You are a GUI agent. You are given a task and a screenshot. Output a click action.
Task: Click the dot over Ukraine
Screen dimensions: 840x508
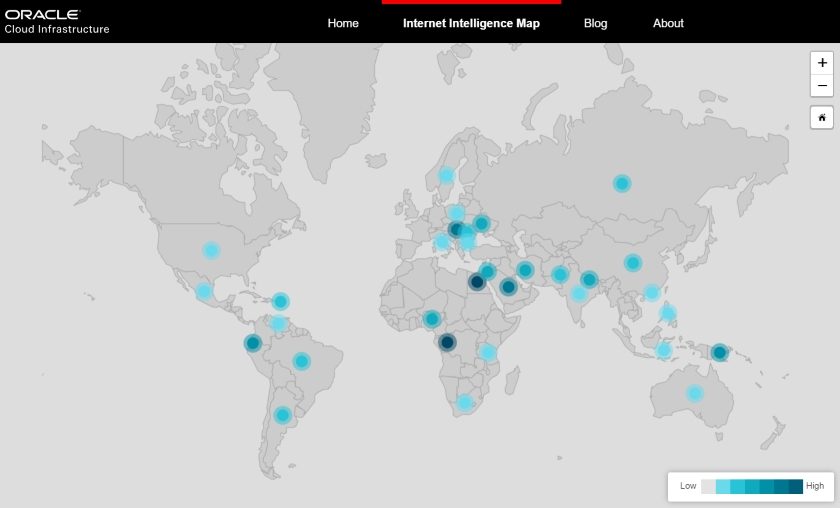coord(481,223)
